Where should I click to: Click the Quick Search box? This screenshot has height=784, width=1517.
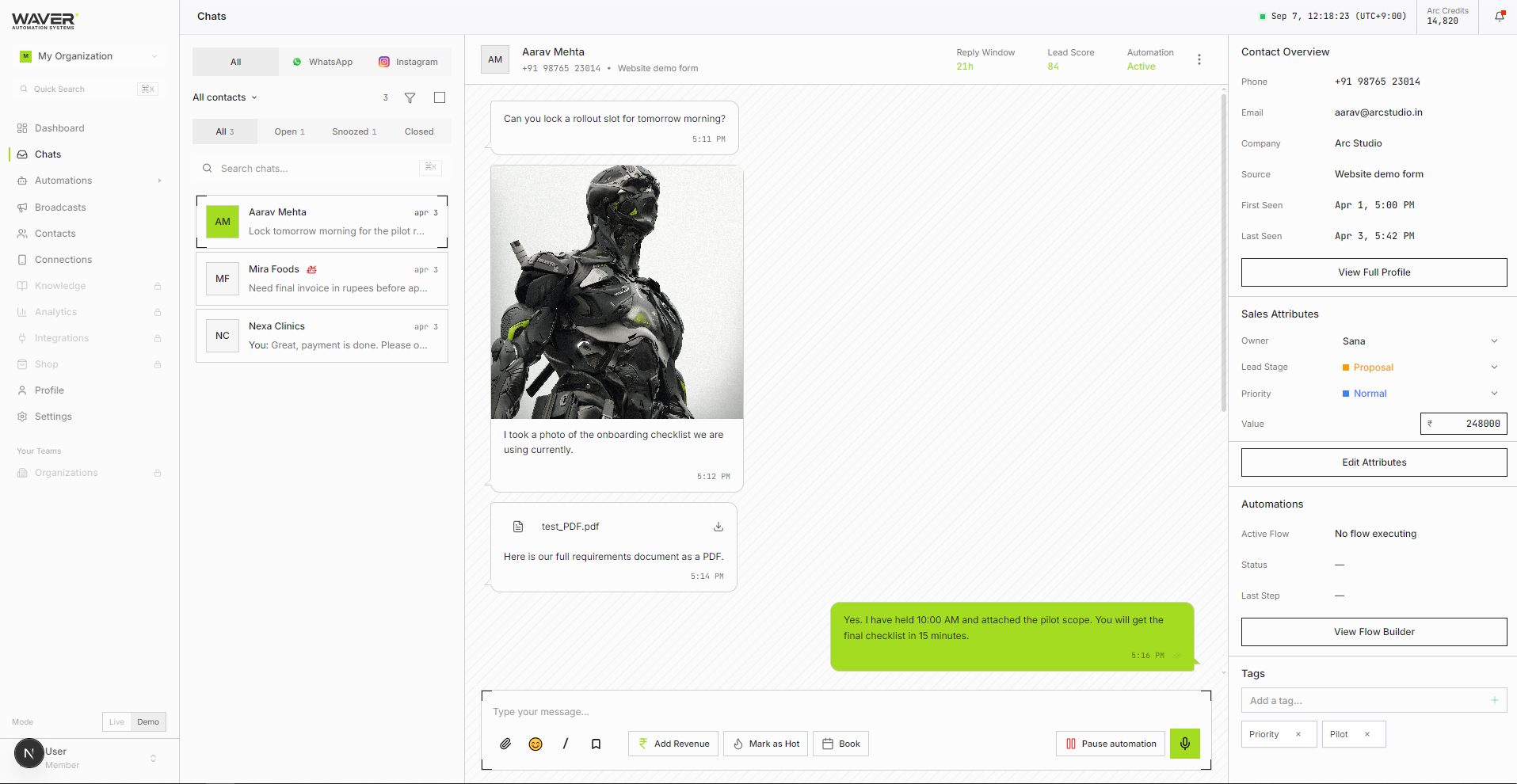pyautogui.click(x=89, y=89)
